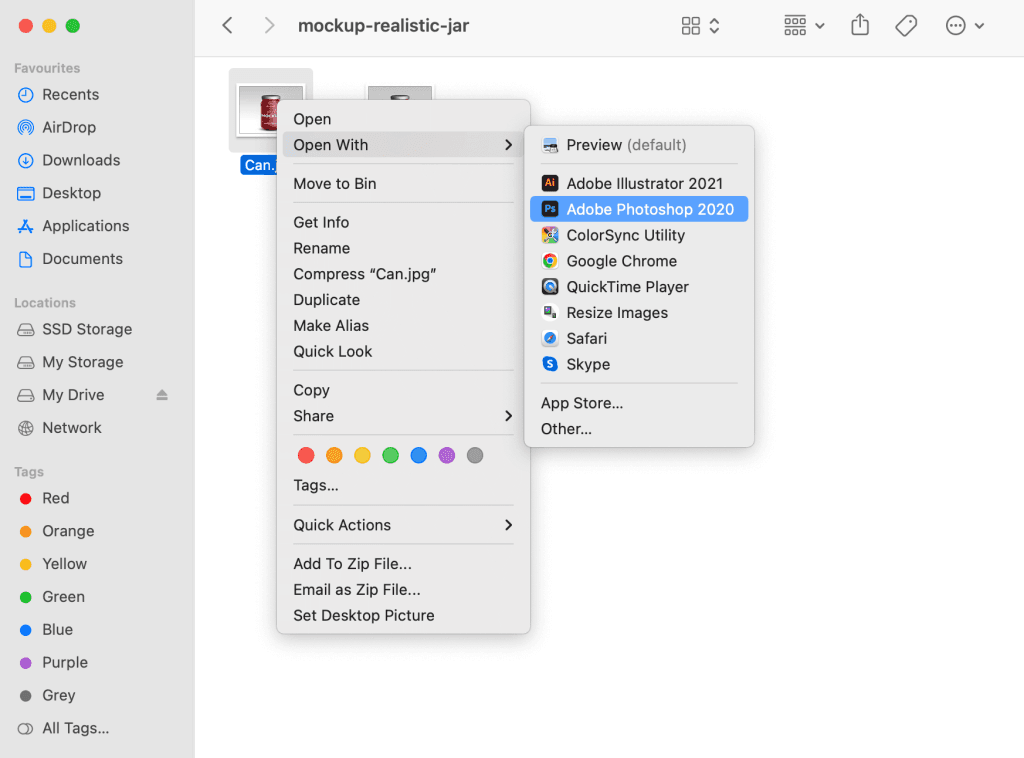Open with ColorSync Utility
The width and height of the screenshot is (1024, 758).
[x=639, y=235]
